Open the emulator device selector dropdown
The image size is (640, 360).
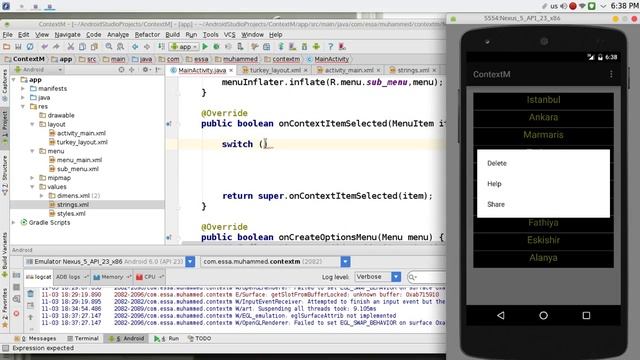tap(190, 262)
